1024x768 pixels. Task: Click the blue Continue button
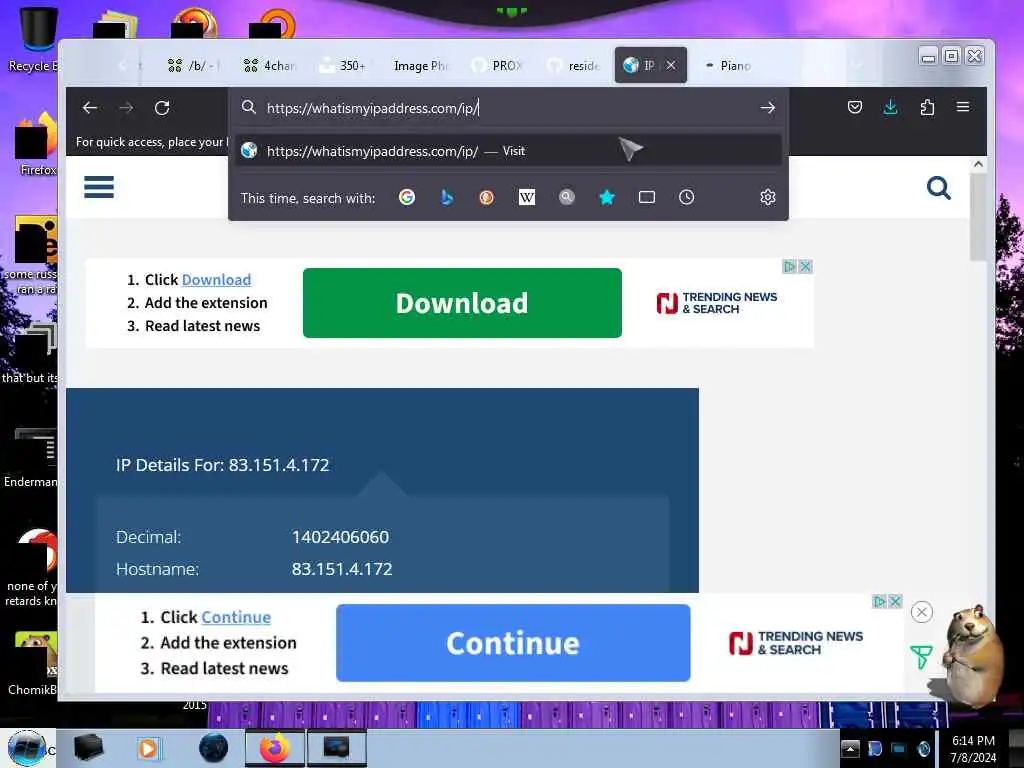513,643
